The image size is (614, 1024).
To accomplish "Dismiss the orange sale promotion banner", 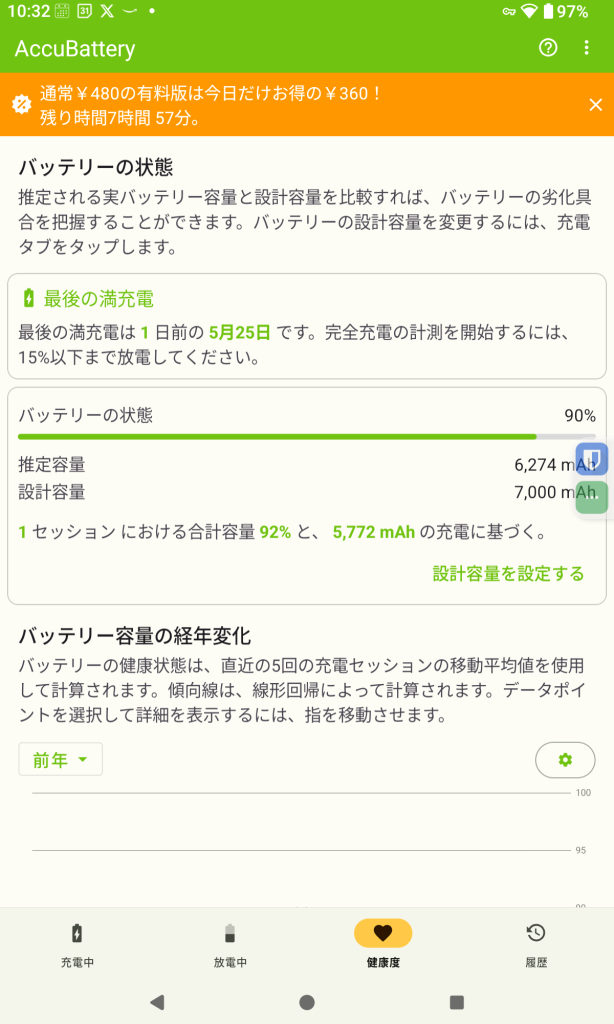I will (x=595, y=105).
